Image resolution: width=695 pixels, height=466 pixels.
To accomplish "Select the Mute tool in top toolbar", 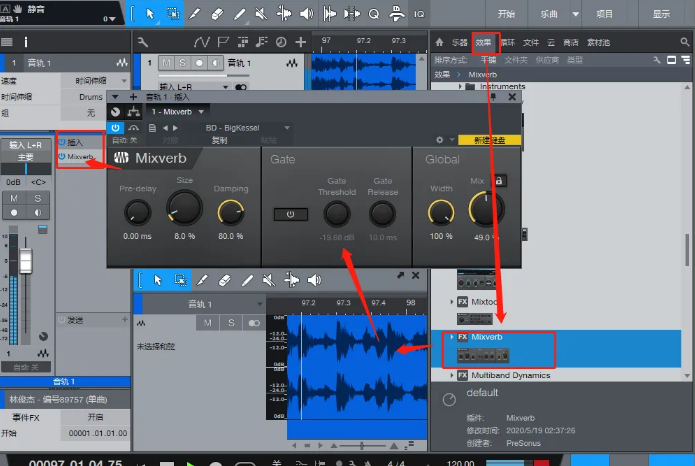I will click(x=262, y=14).
